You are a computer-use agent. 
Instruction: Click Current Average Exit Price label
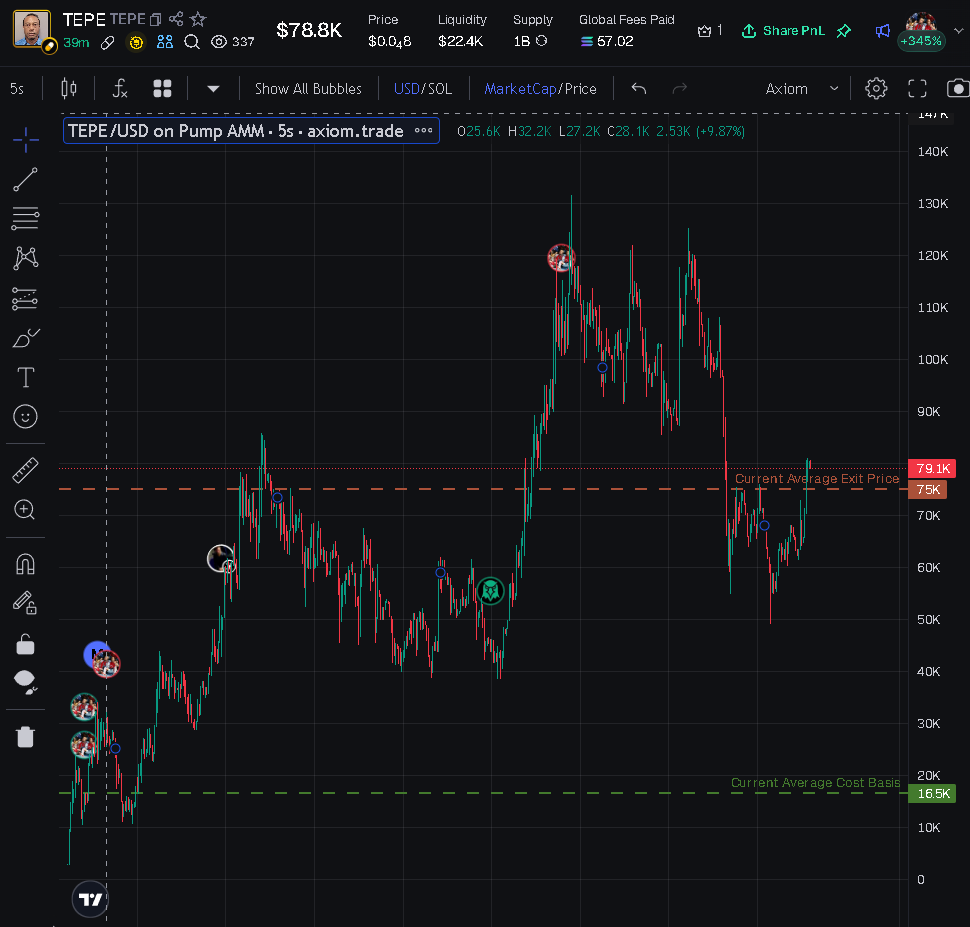pyautogui.click(x=817, y=478)
